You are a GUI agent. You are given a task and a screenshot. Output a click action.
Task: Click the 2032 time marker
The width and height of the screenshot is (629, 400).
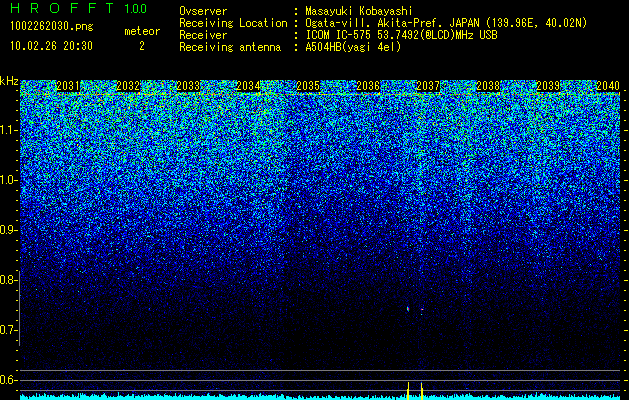pos(128,86)
